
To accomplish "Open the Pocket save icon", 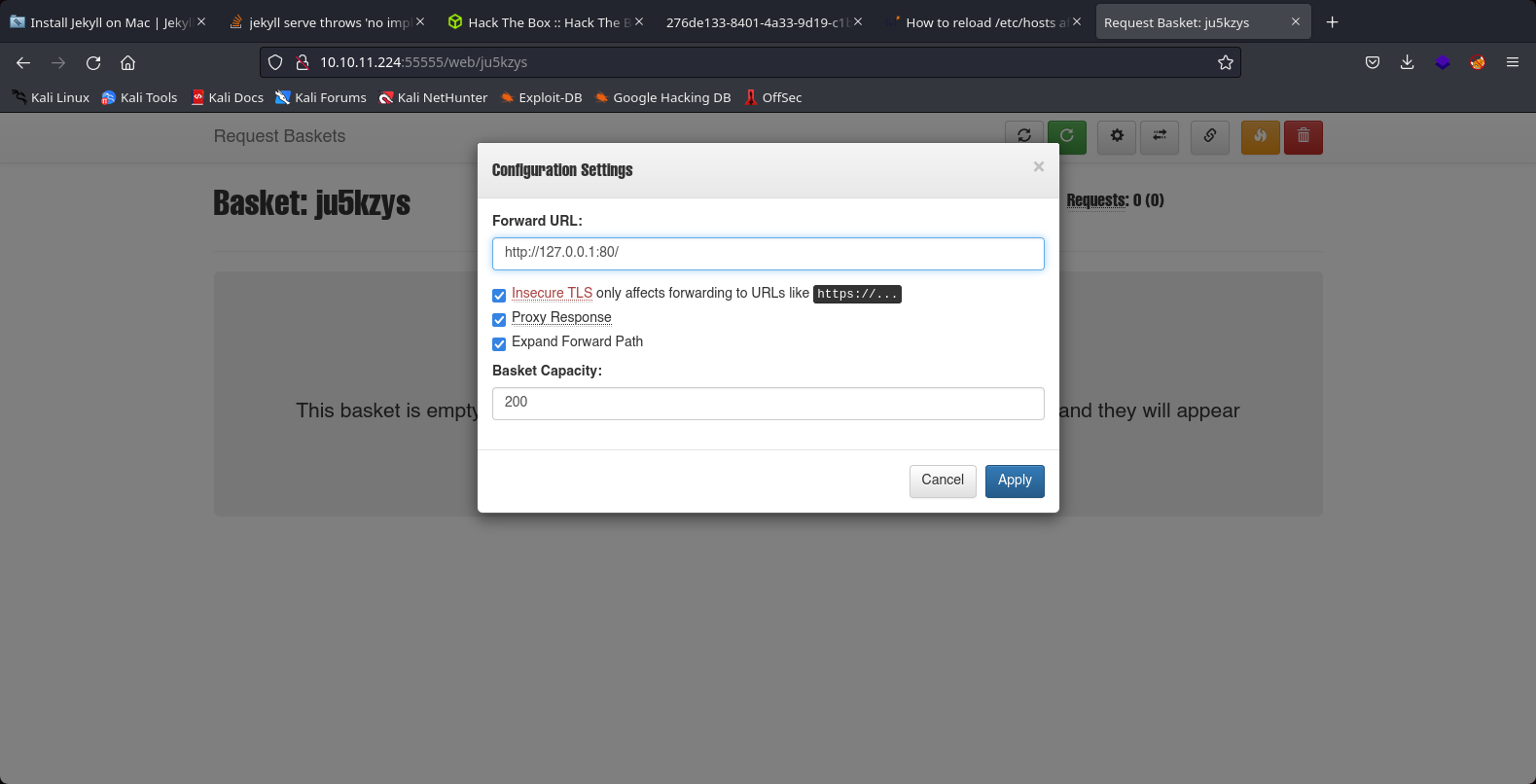I will [1372, 62].
